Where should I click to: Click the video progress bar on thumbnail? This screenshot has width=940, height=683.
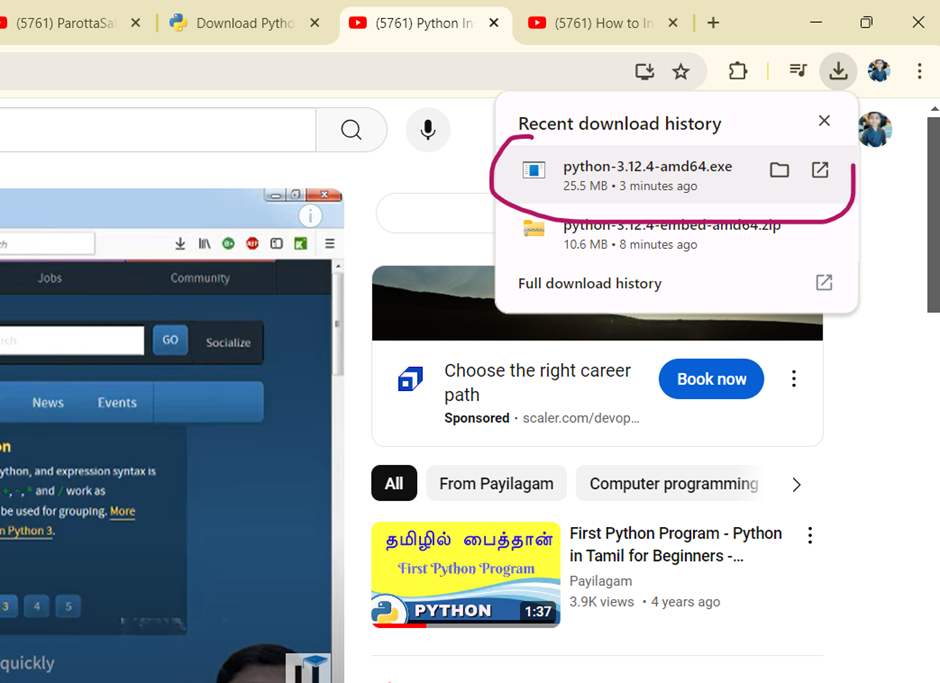[466, 625]
